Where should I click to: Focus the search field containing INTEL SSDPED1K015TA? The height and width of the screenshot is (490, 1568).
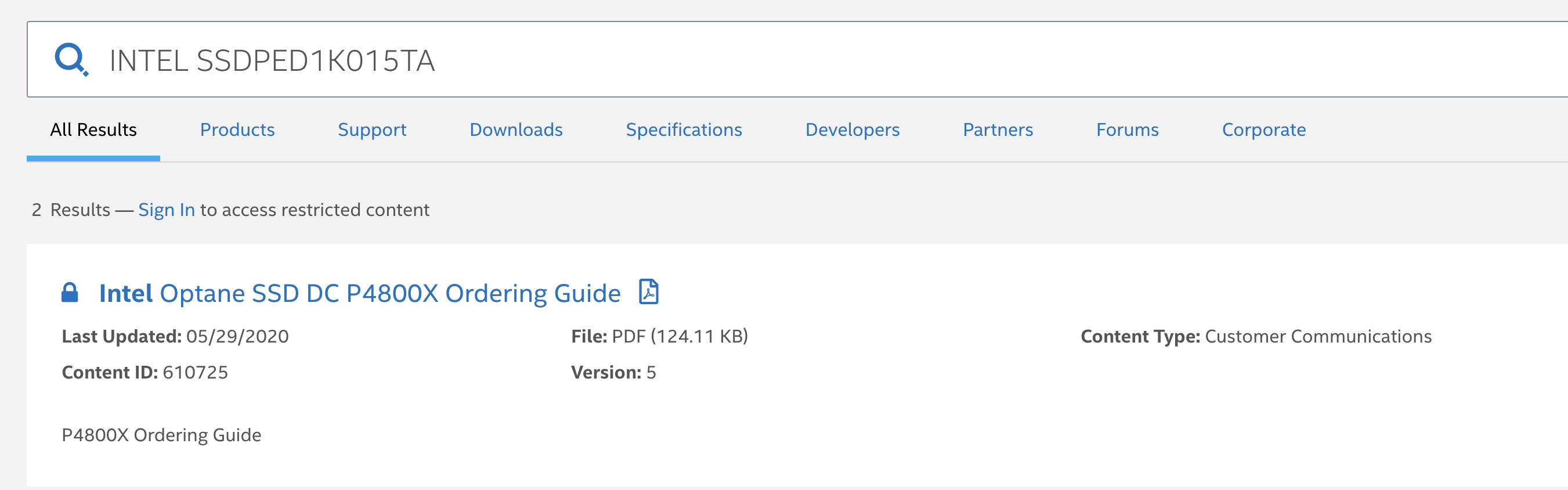click(797, 60)
